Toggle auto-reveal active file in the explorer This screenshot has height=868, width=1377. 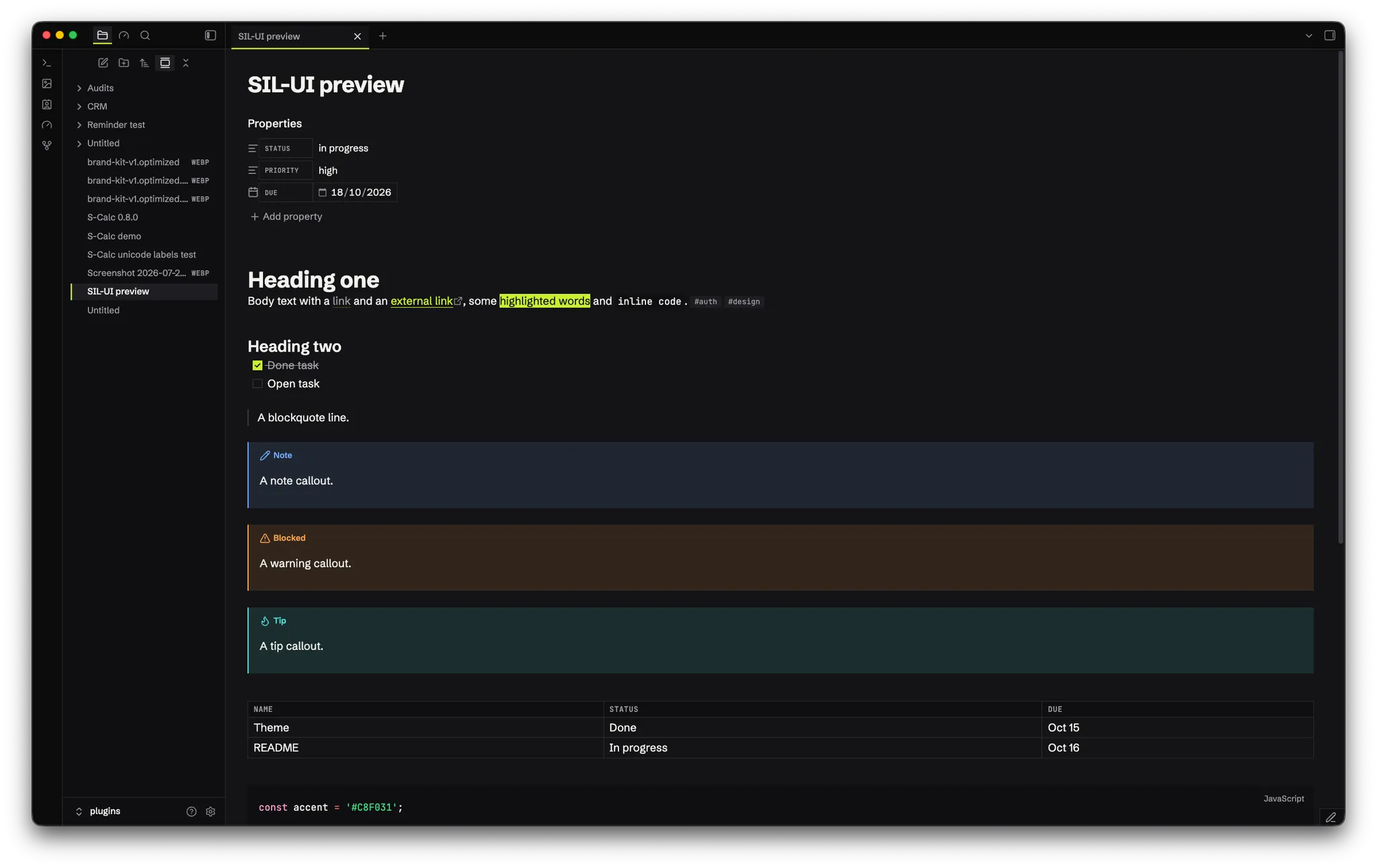tap(165, 63)
